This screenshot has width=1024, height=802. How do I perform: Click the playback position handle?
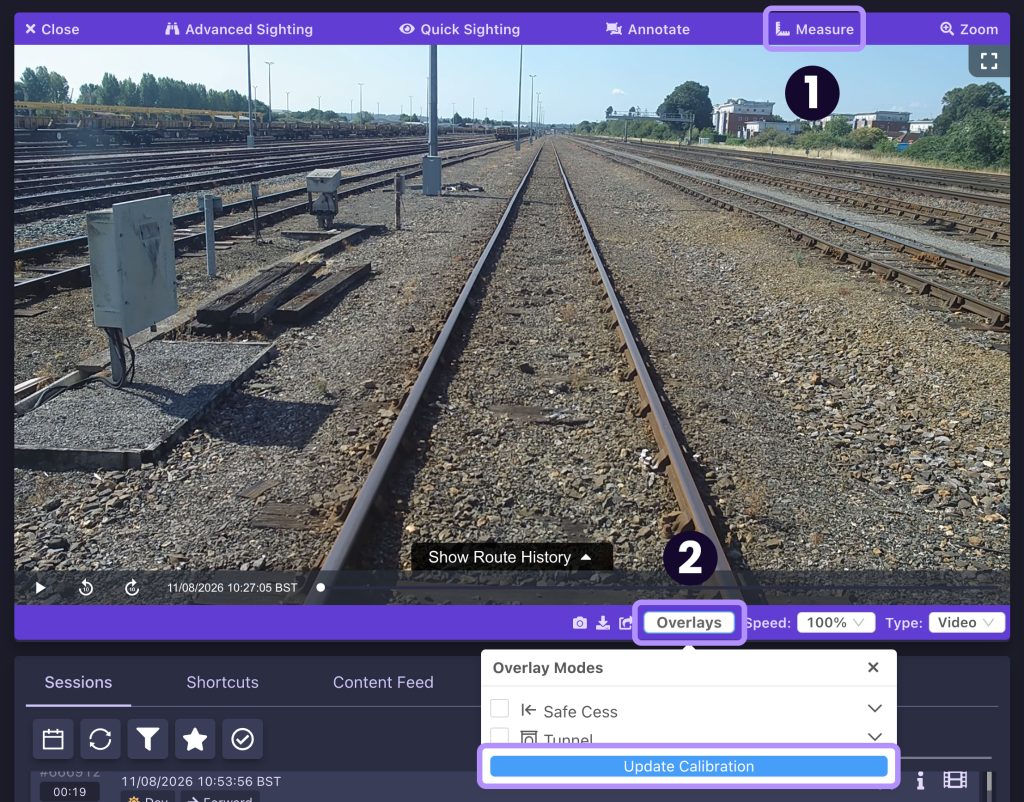tap(321, 588)
